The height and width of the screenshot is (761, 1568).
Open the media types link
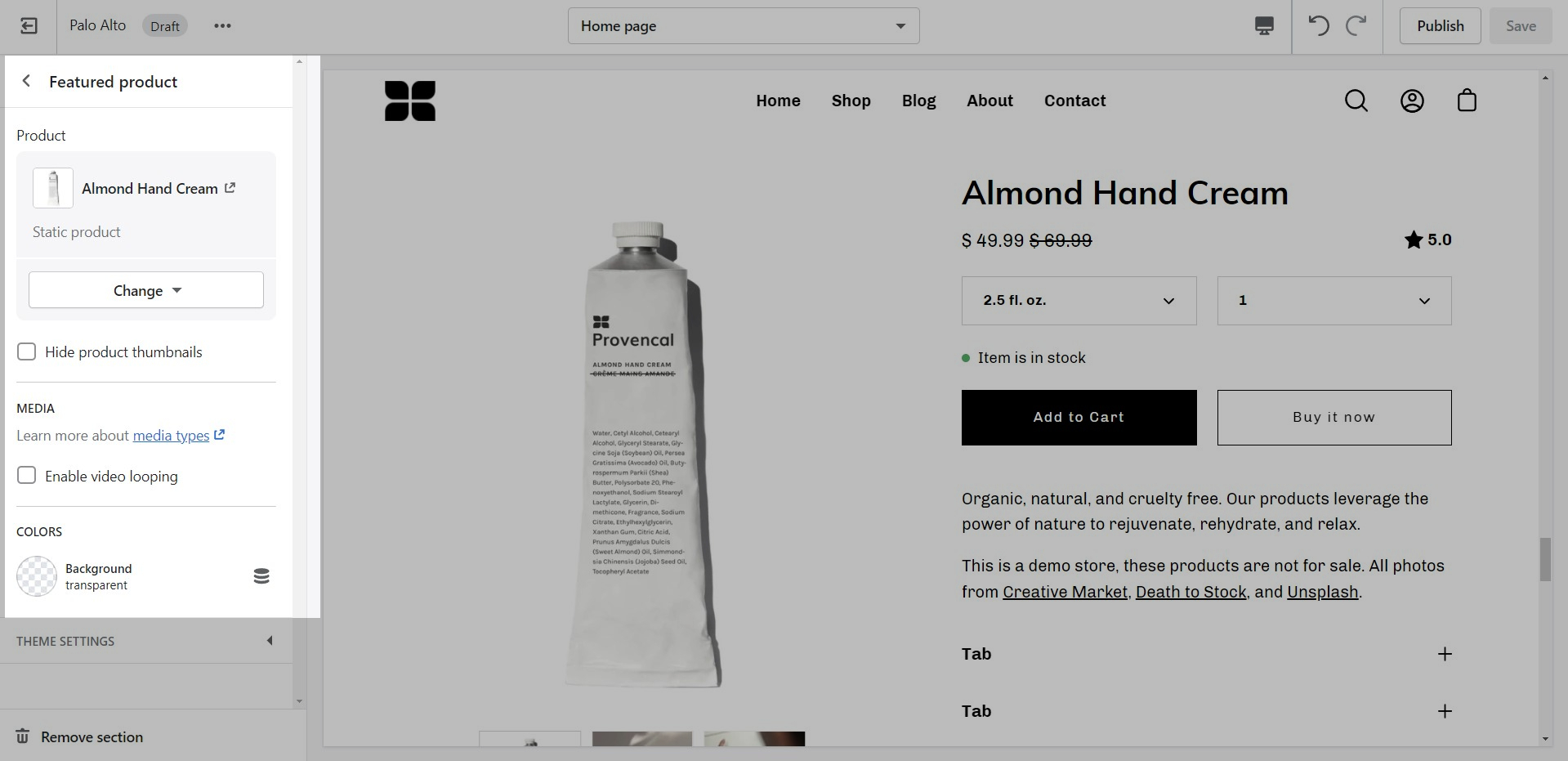171,436
